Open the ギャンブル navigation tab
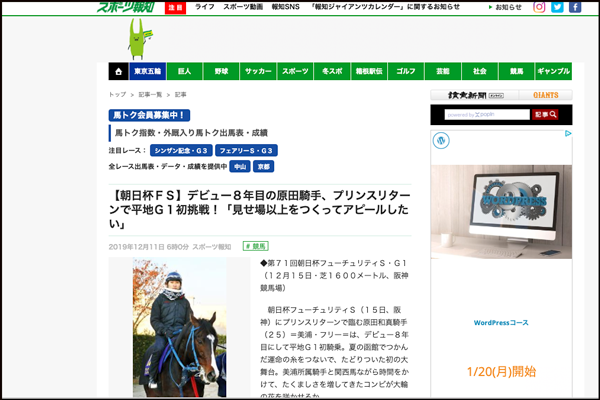This screenshot has width=600, height=400. coord(553,72)
